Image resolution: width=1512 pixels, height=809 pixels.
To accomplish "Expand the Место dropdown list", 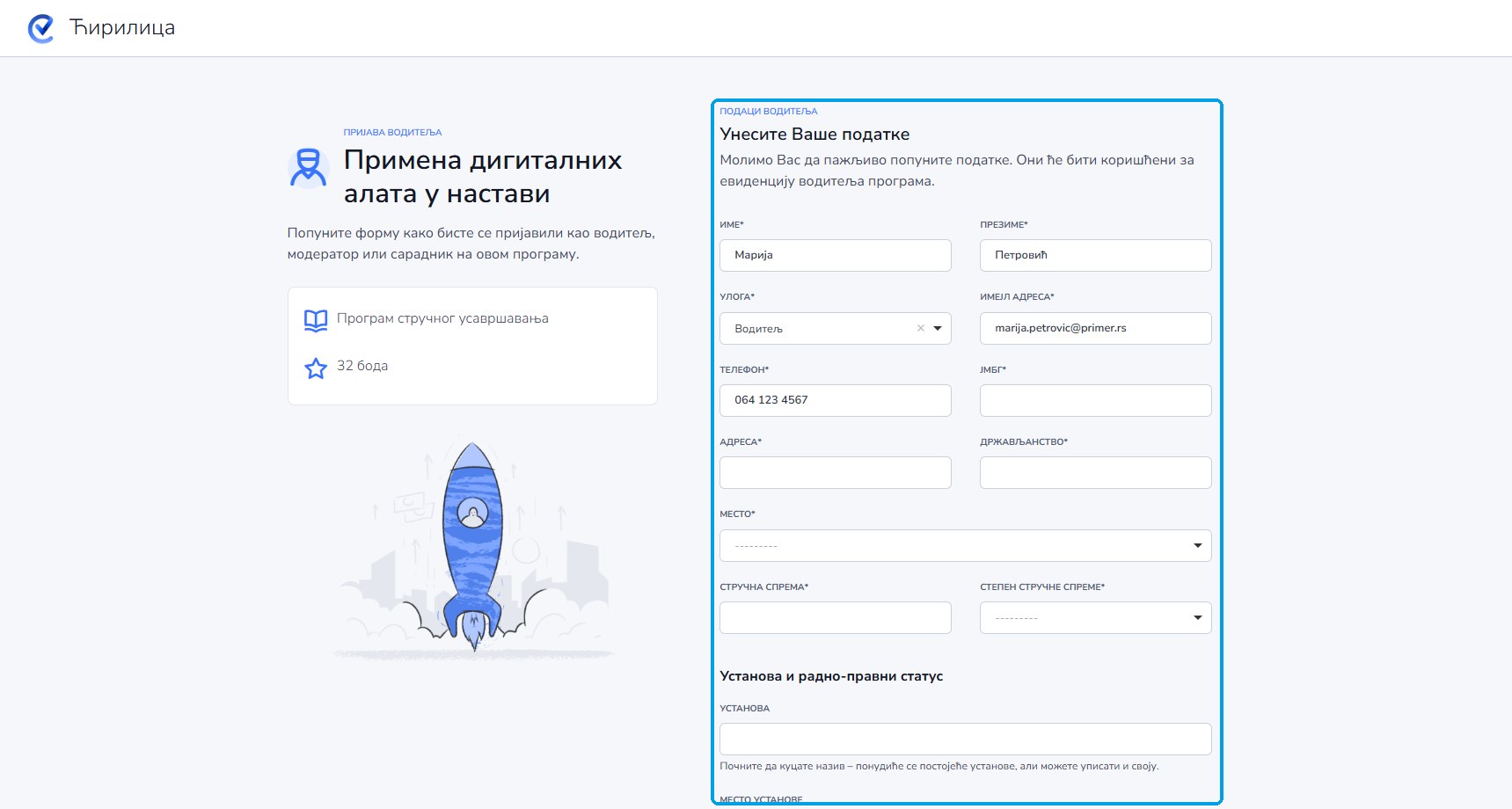I will coord(965,545).
